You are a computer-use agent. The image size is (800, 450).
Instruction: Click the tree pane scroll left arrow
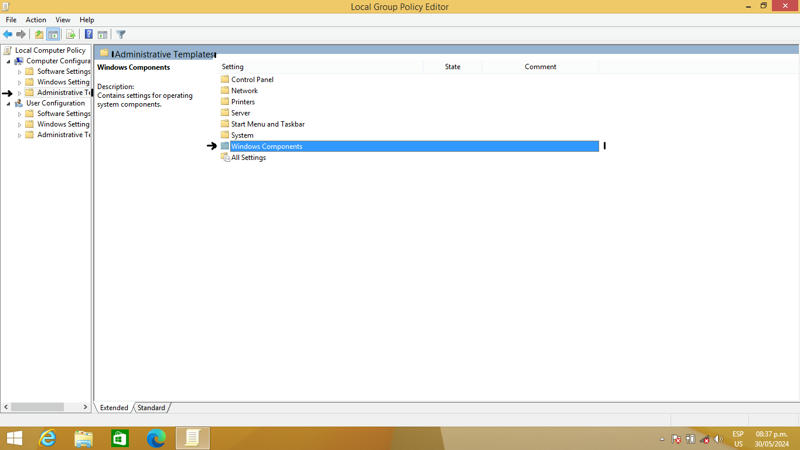pyautogui.click(x=6, y=407)
